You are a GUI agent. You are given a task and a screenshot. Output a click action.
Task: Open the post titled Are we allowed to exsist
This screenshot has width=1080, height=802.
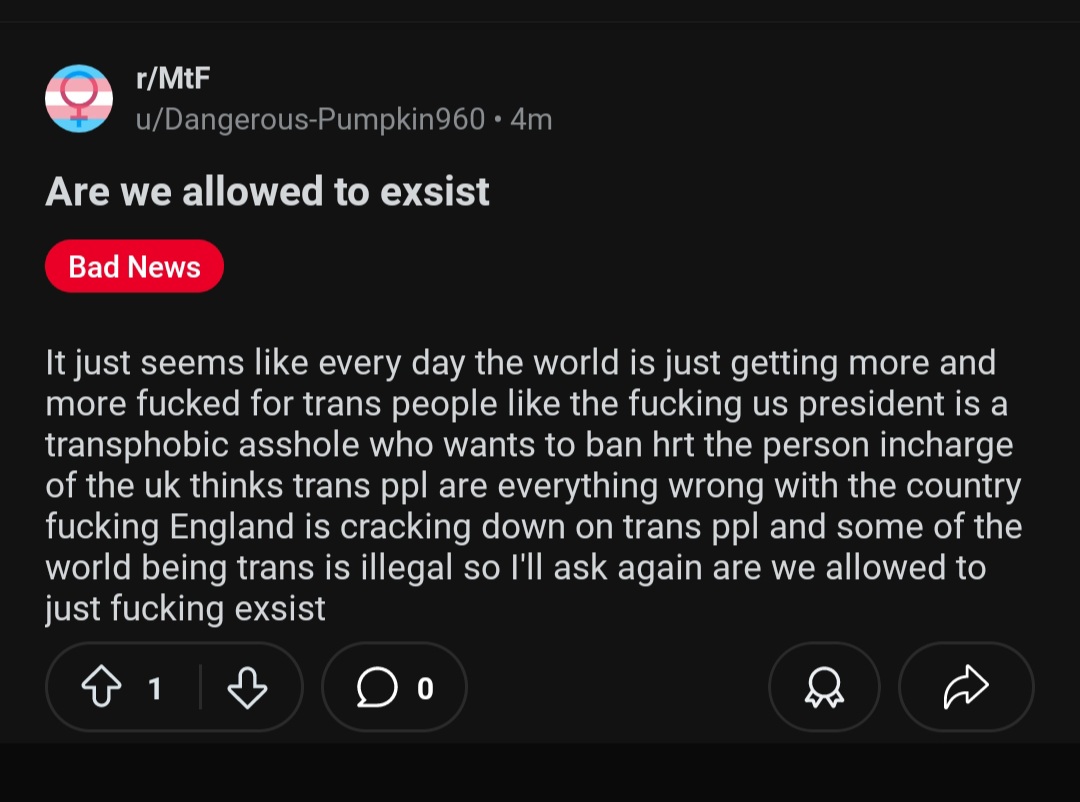(267, 191)
